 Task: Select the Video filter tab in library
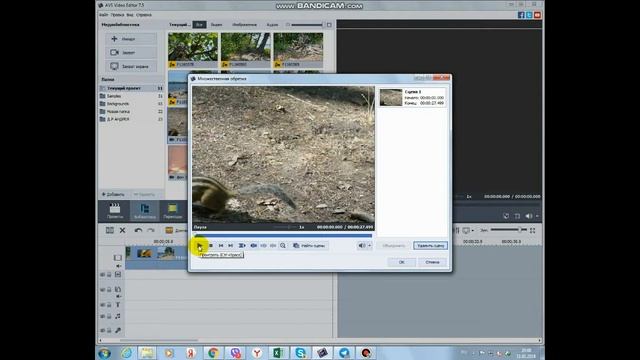tap(216, 24)
